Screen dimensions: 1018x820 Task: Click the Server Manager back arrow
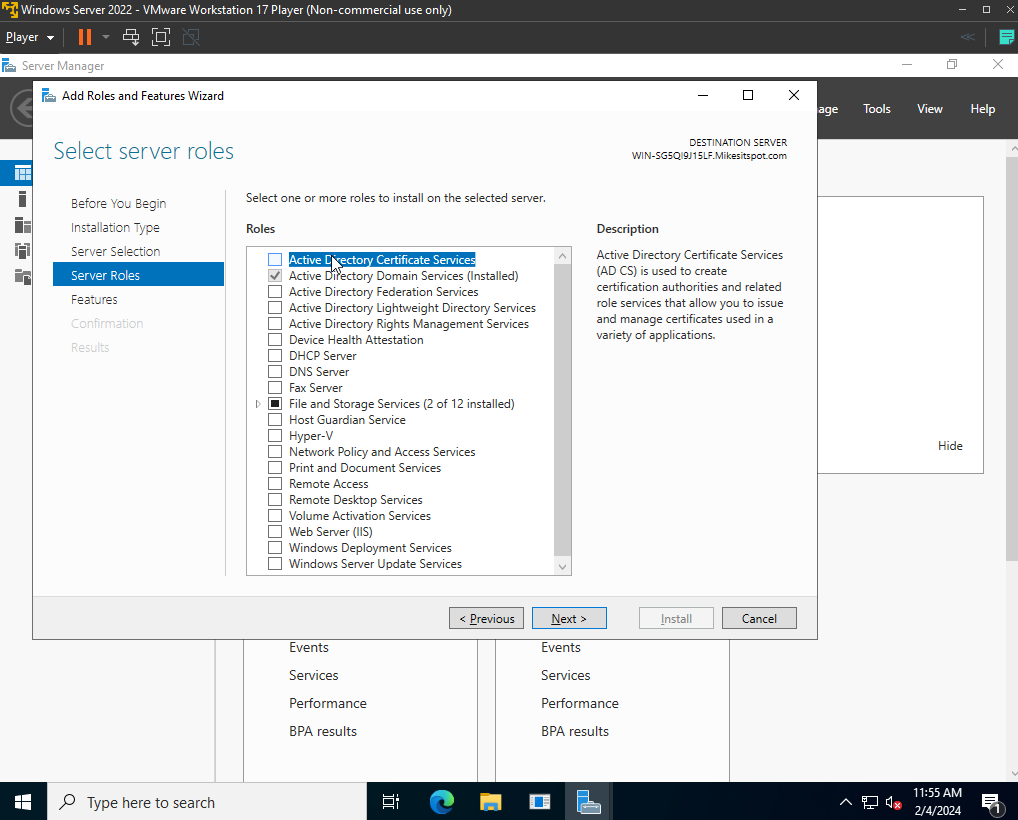(x=22, y=108)
